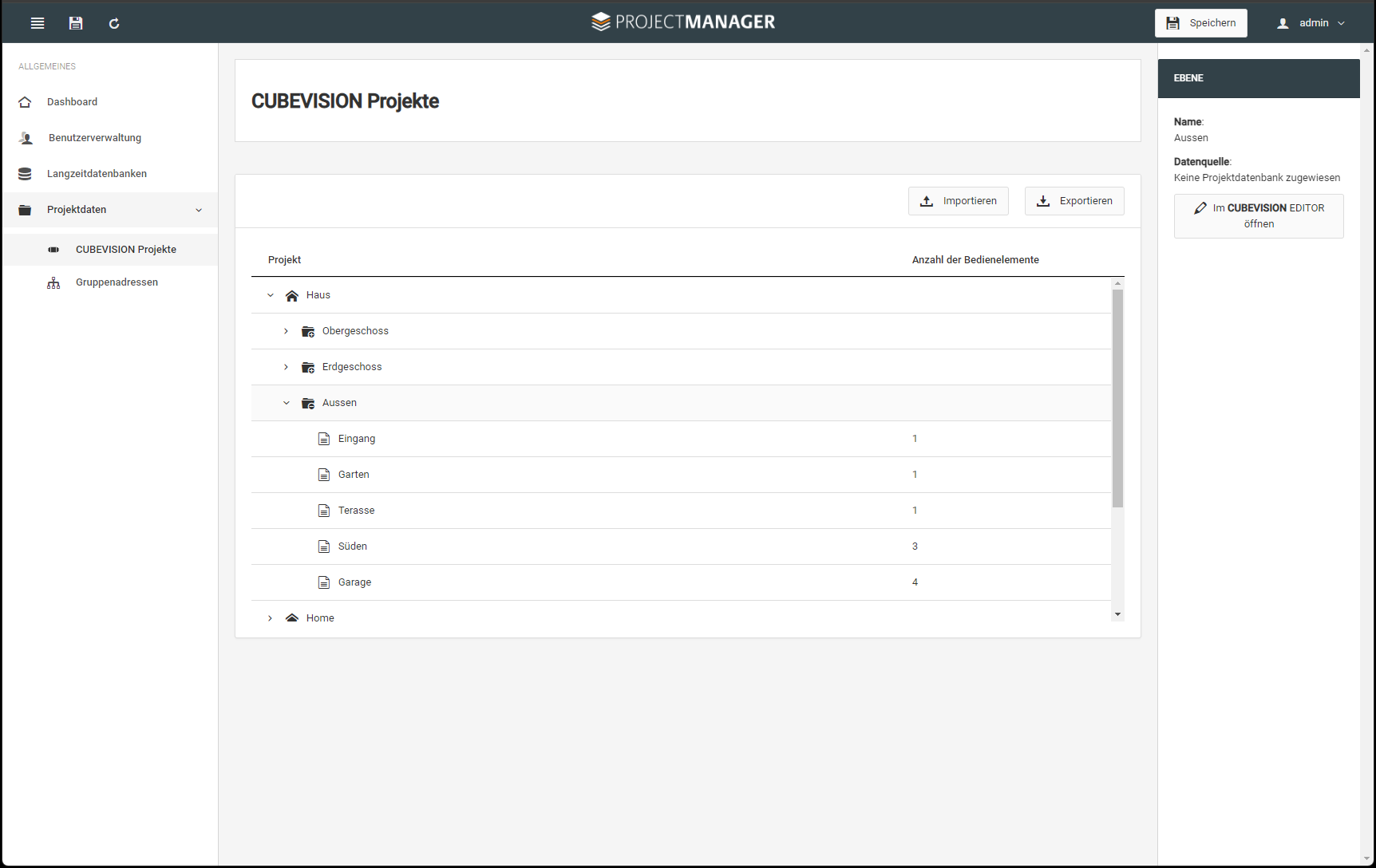1376x868 pixels.
Task: Click the Projekt column header
Action: point(284,260)
